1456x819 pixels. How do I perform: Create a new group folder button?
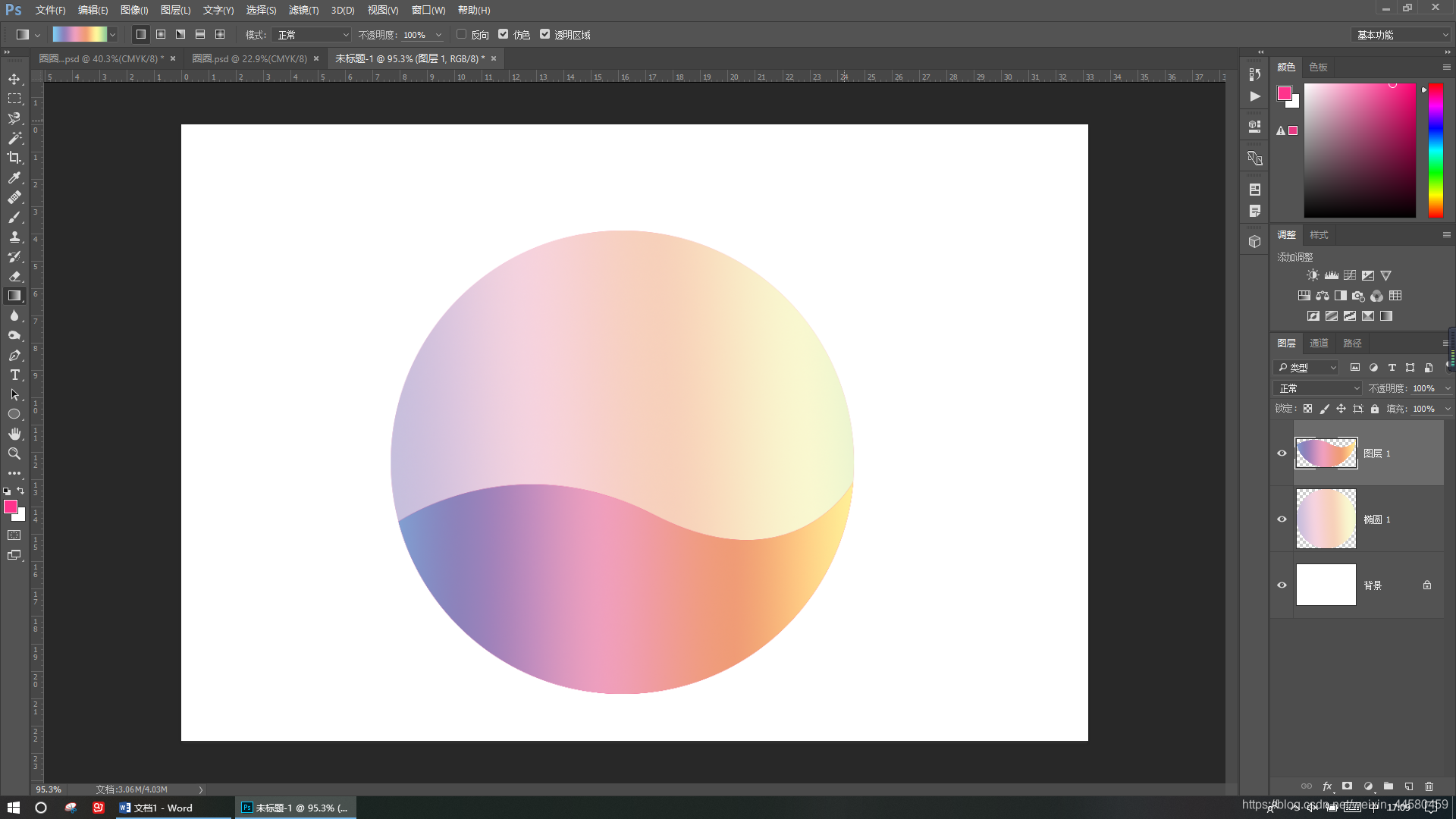click(1389, 786)
